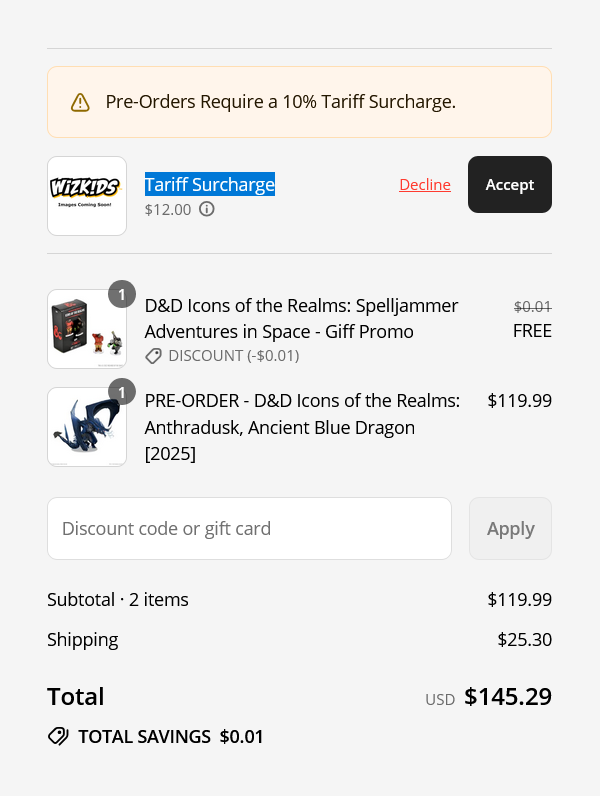600x796 pixels.
Task: Click the DISCOUNT (-$0.01) label
Action: click(x=234, y=356)
